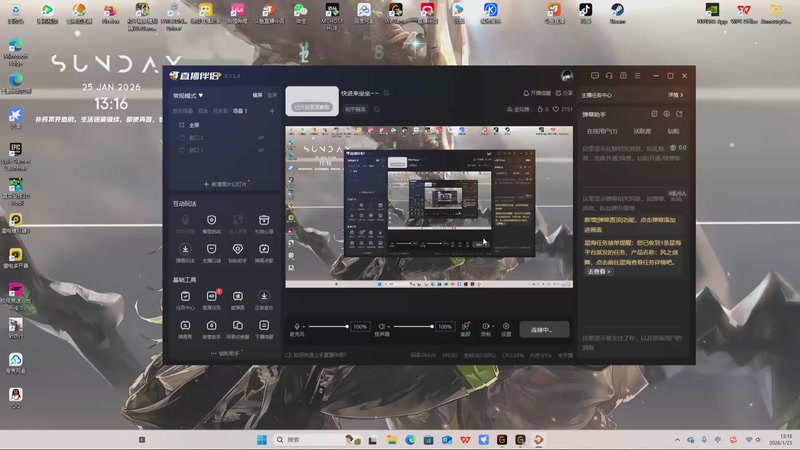
Task: Select the 窗口 2 source row
Action: click(x=223, y=138)
